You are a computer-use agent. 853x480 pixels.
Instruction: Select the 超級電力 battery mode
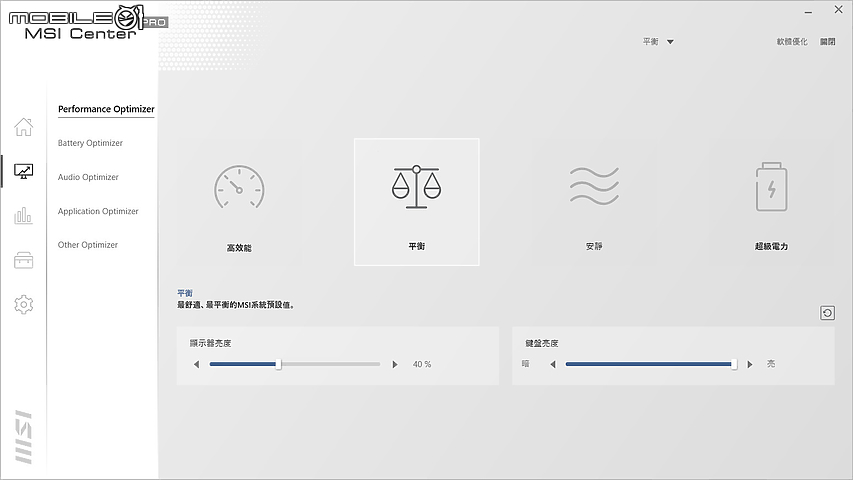(771, 202)
